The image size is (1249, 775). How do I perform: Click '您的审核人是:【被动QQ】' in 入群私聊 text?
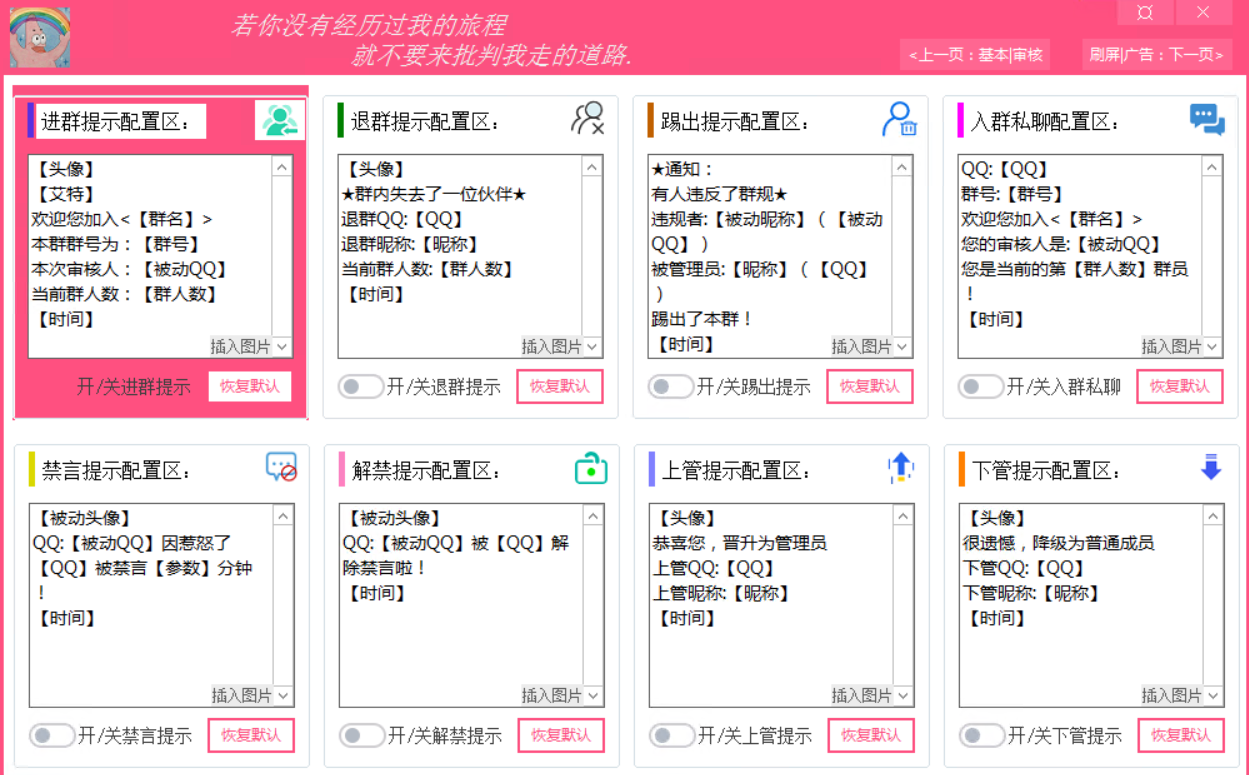[1063, 244]
